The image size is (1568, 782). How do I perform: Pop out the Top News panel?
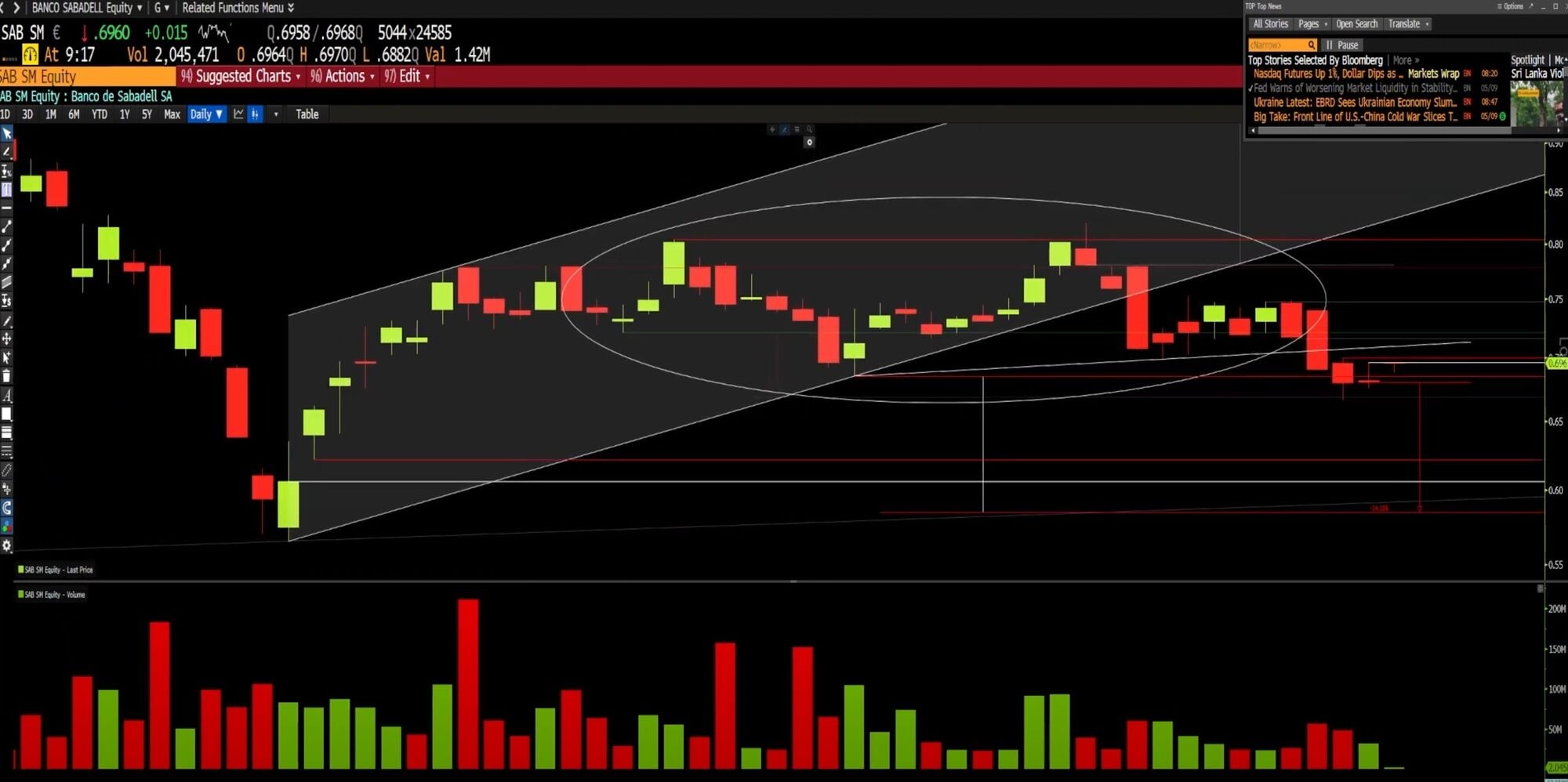(x=1531, y=6)
